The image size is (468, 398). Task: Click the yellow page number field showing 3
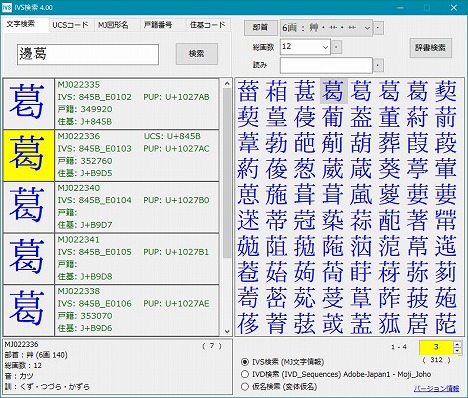coord(436,347)
